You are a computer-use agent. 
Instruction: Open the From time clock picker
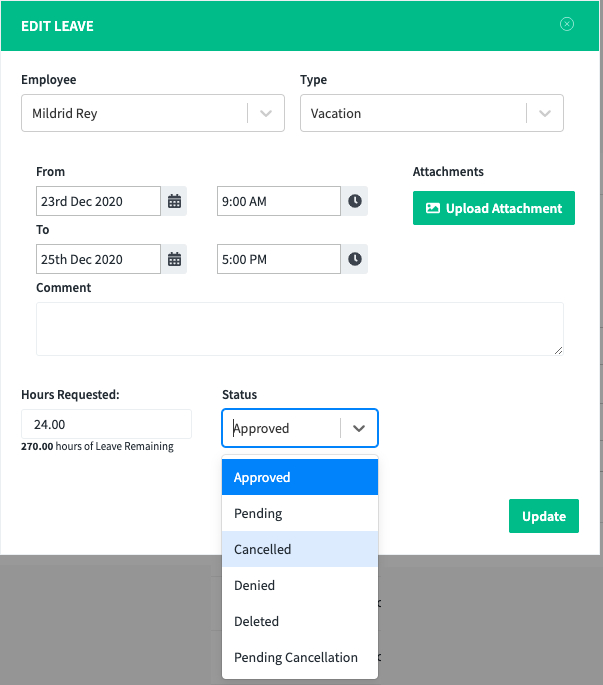tap(354, 201)
